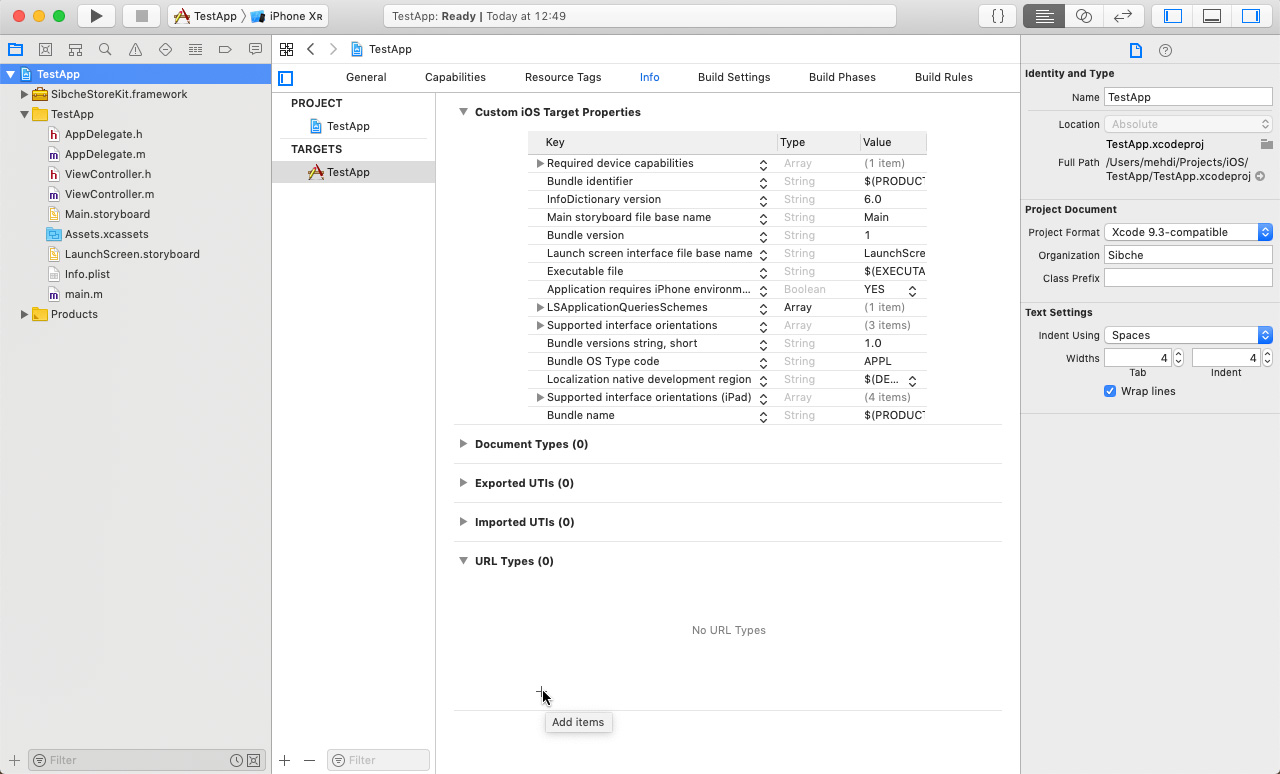Open the Capabilities tab
Screen dimensions: 1280x774
(x=455, y=77)
